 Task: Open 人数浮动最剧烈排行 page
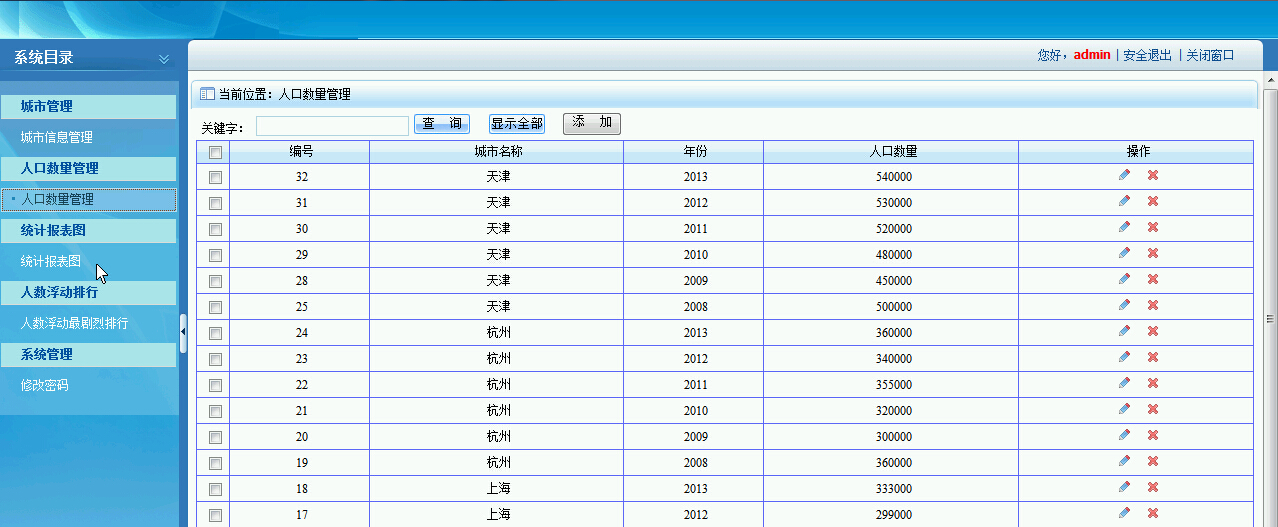click(74, 323)
